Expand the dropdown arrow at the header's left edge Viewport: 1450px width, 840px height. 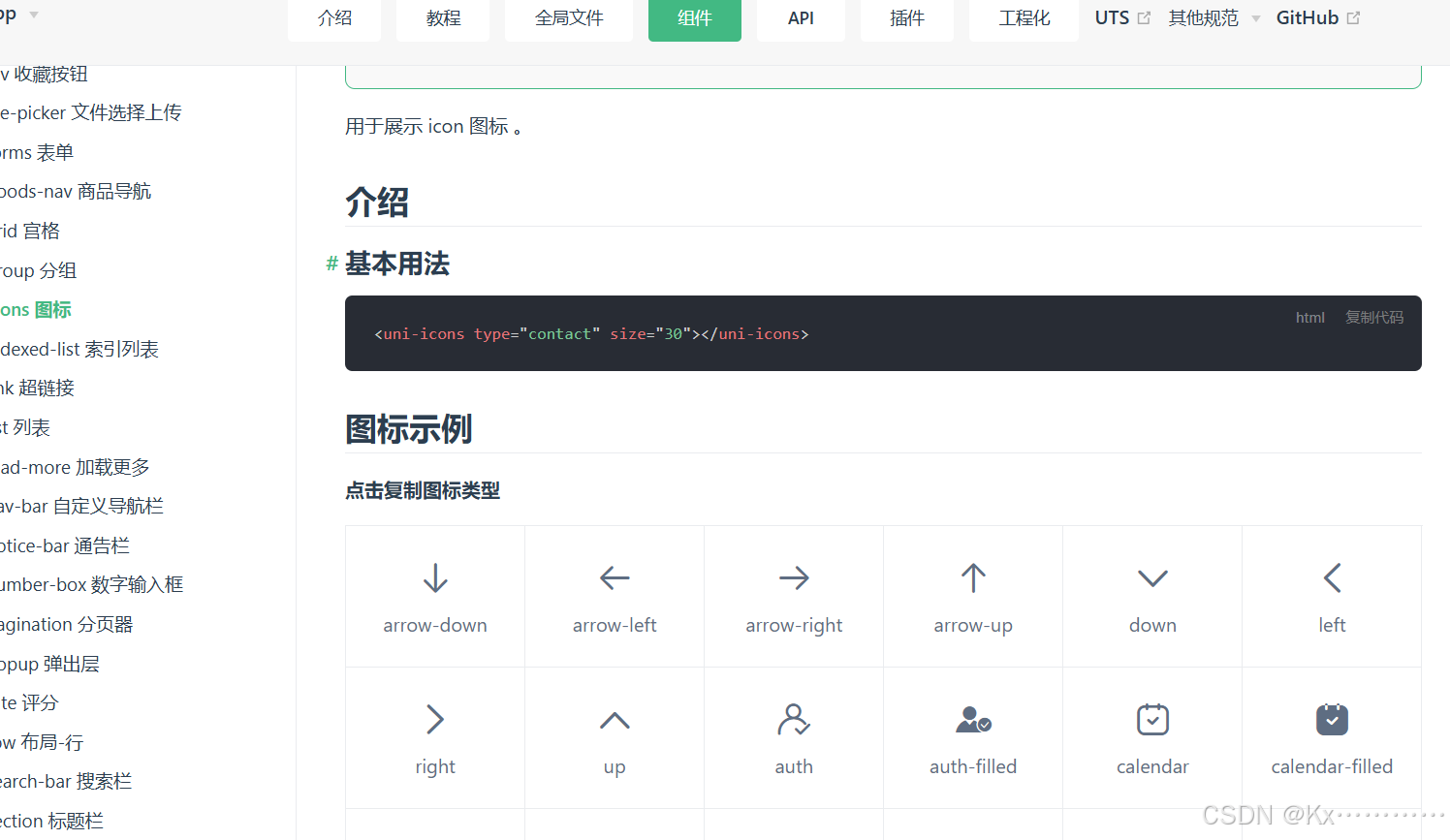[34, 15]
